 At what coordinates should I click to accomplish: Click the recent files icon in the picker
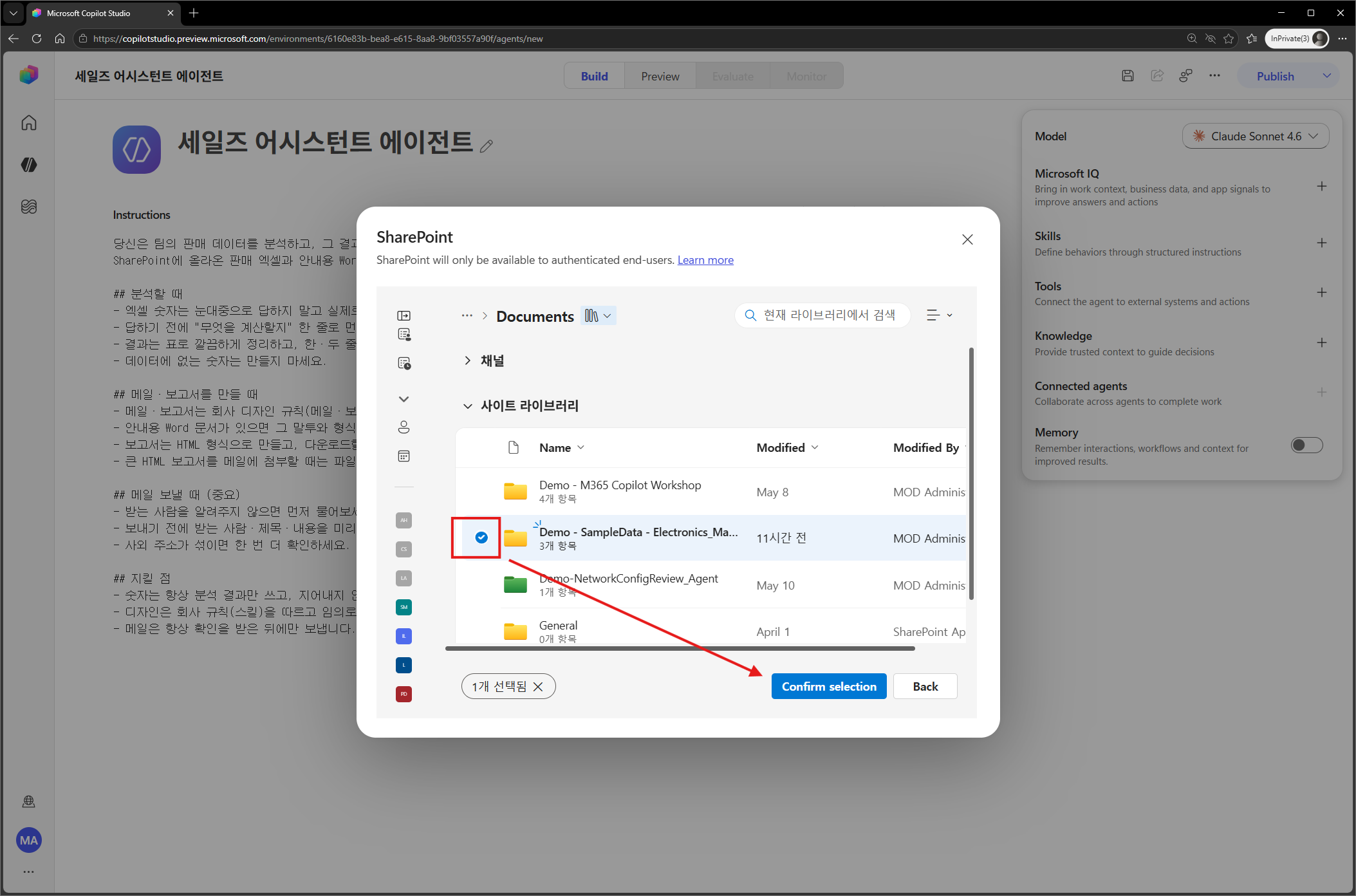(404, 364)
